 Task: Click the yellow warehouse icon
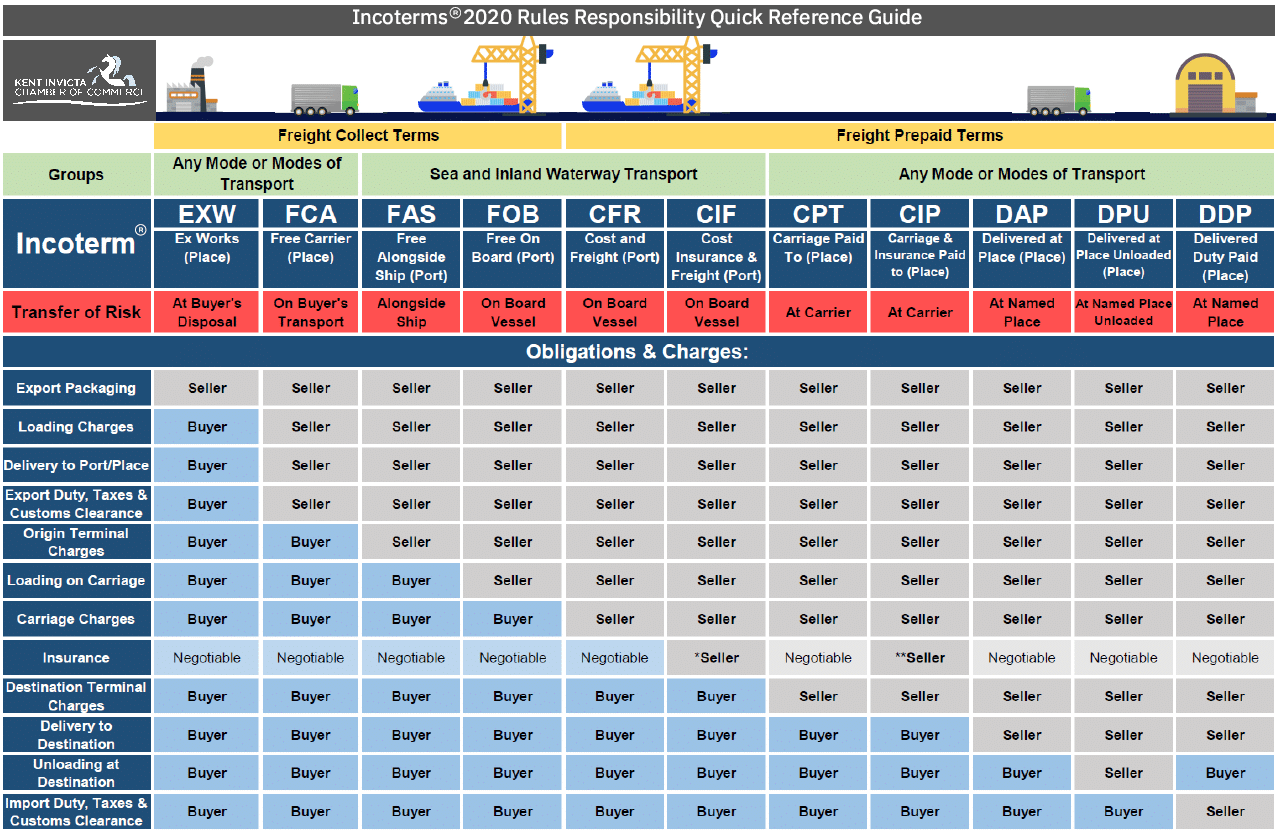coord(1215,84)
